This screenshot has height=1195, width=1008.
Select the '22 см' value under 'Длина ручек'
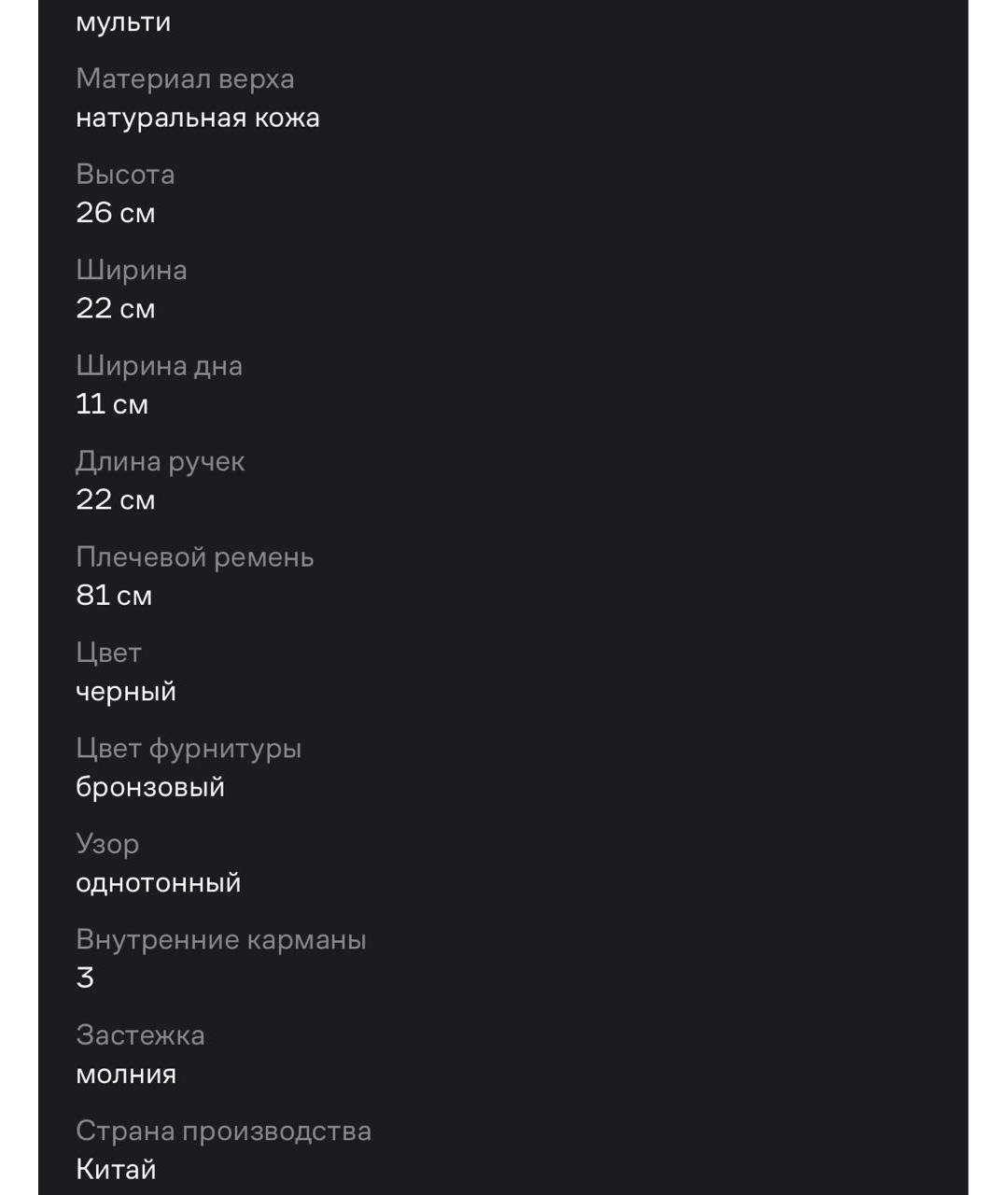point(116,499)
